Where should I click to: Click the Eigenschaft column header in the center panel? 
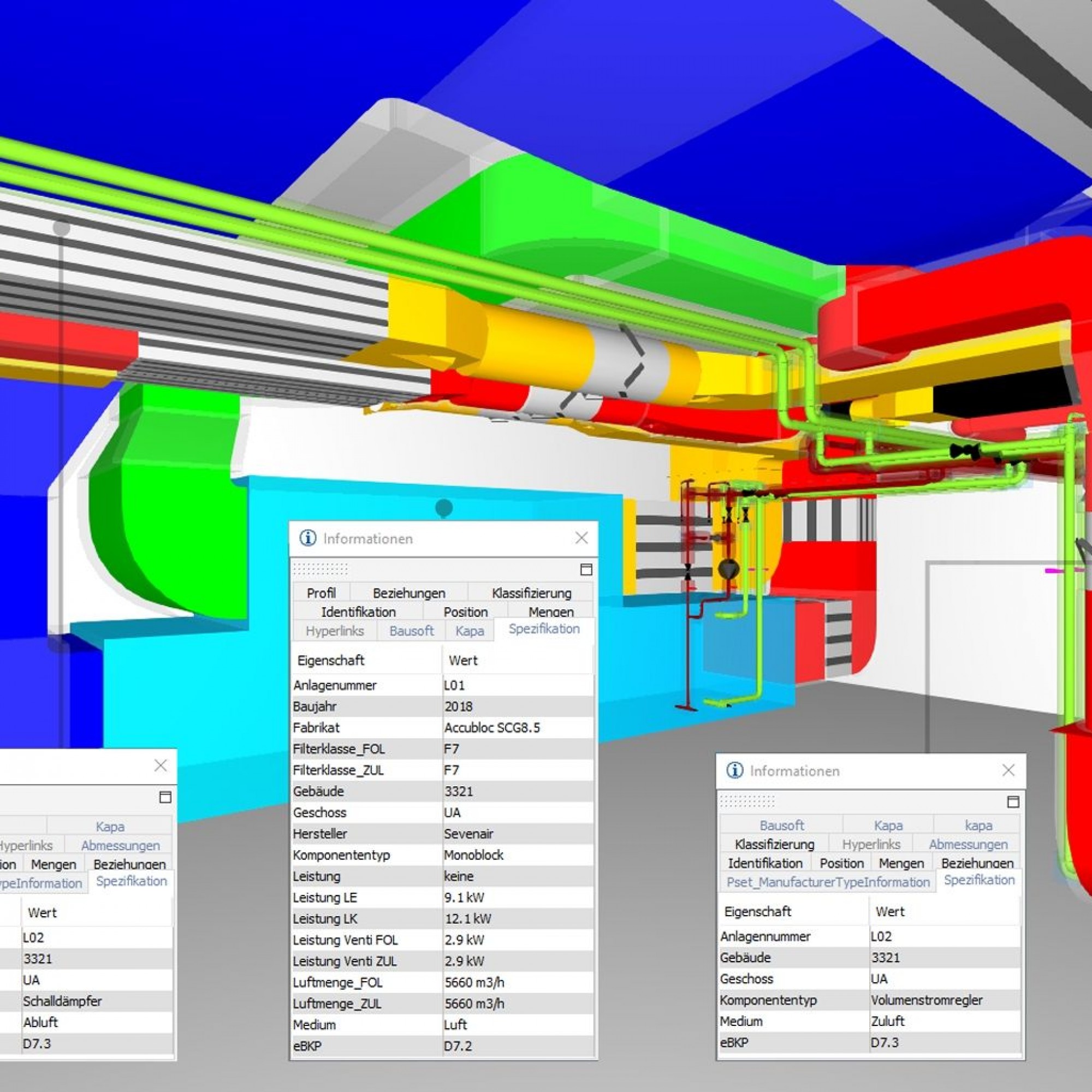[x=367, y=660]
